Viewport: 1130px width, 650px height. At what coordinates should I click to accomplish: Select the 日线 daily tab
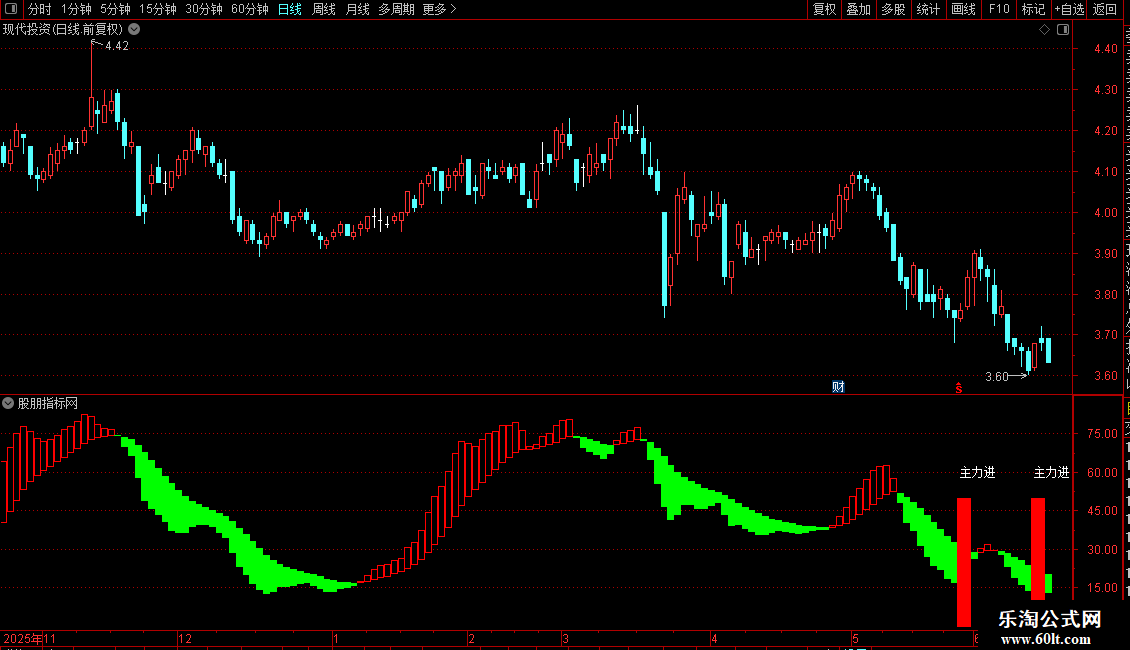(x=290, y=9)
